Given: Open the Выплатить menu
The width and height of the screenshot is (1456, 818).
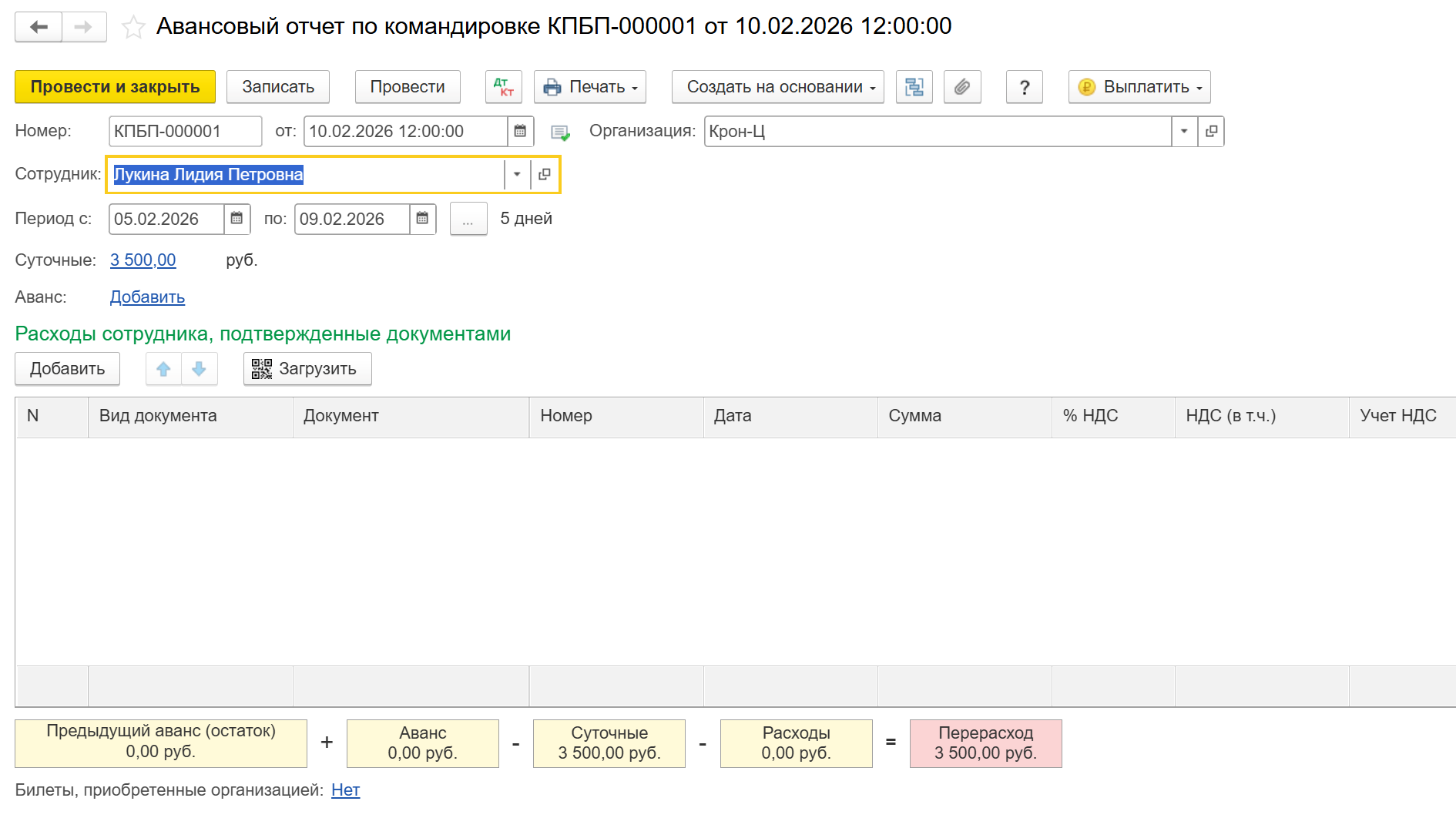Looking at the screenshot, I should tap(1139, 87).
